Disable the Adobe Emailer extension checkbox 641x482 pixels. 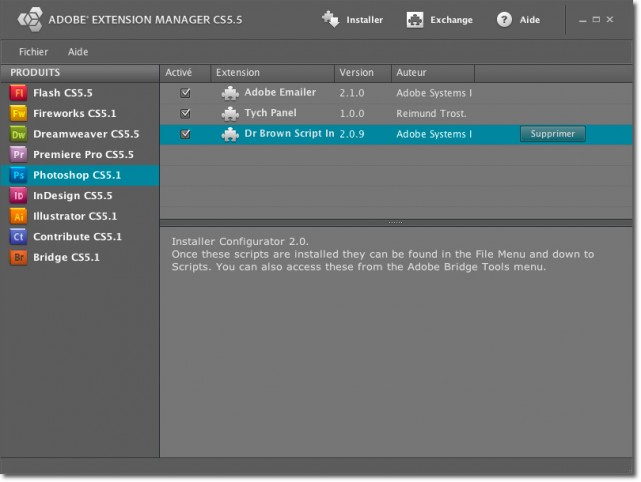pos(185,93)
